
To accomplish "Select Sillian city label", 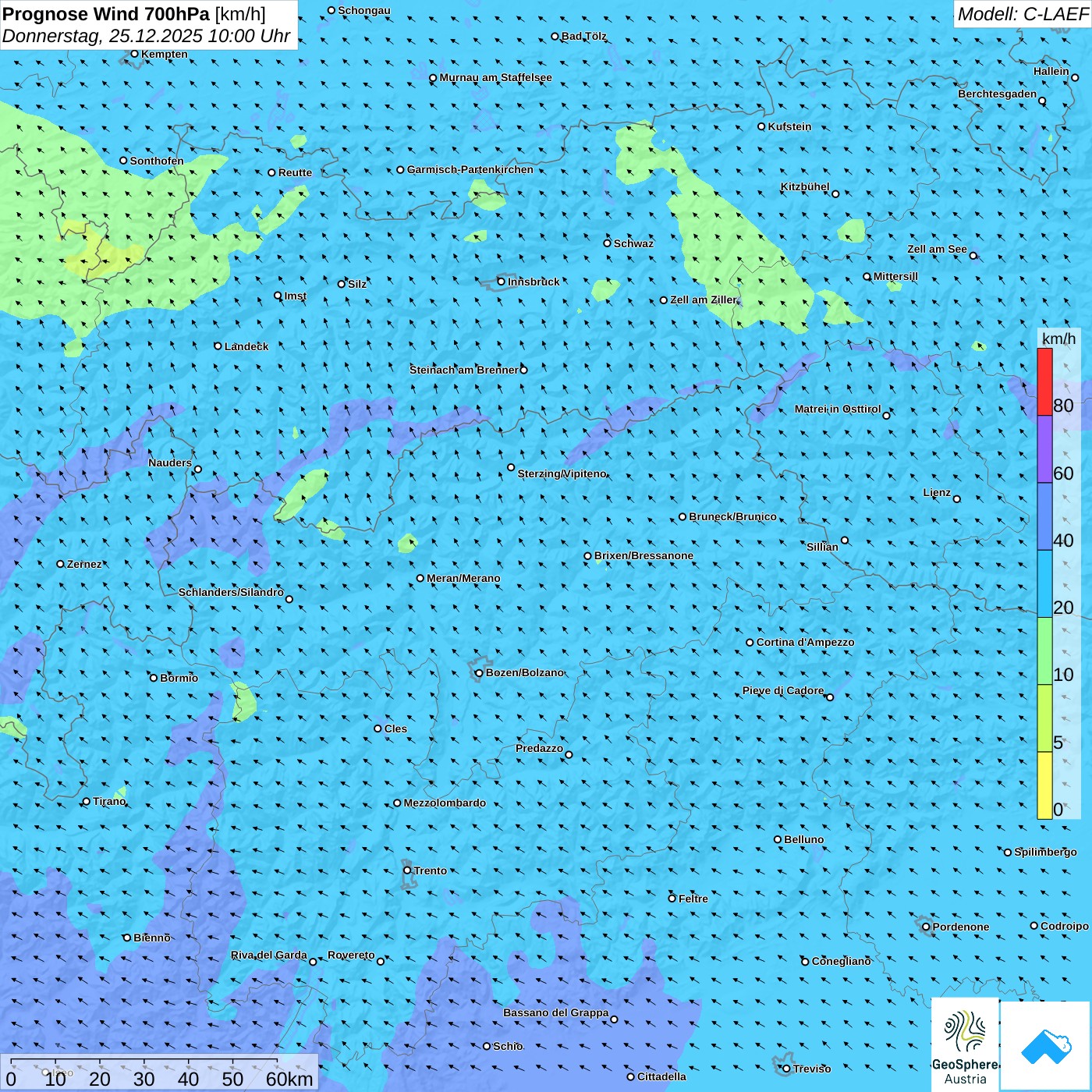I will 822,547.
